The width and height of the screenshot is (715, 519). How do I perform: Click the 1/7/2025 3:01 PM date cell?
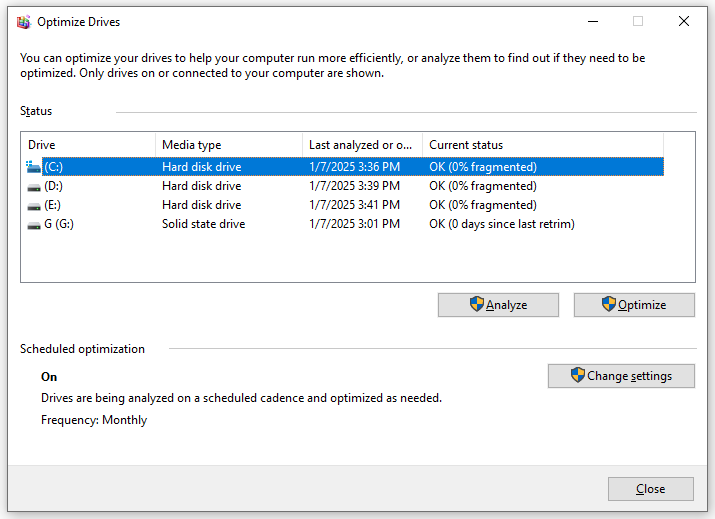(354, 224)
